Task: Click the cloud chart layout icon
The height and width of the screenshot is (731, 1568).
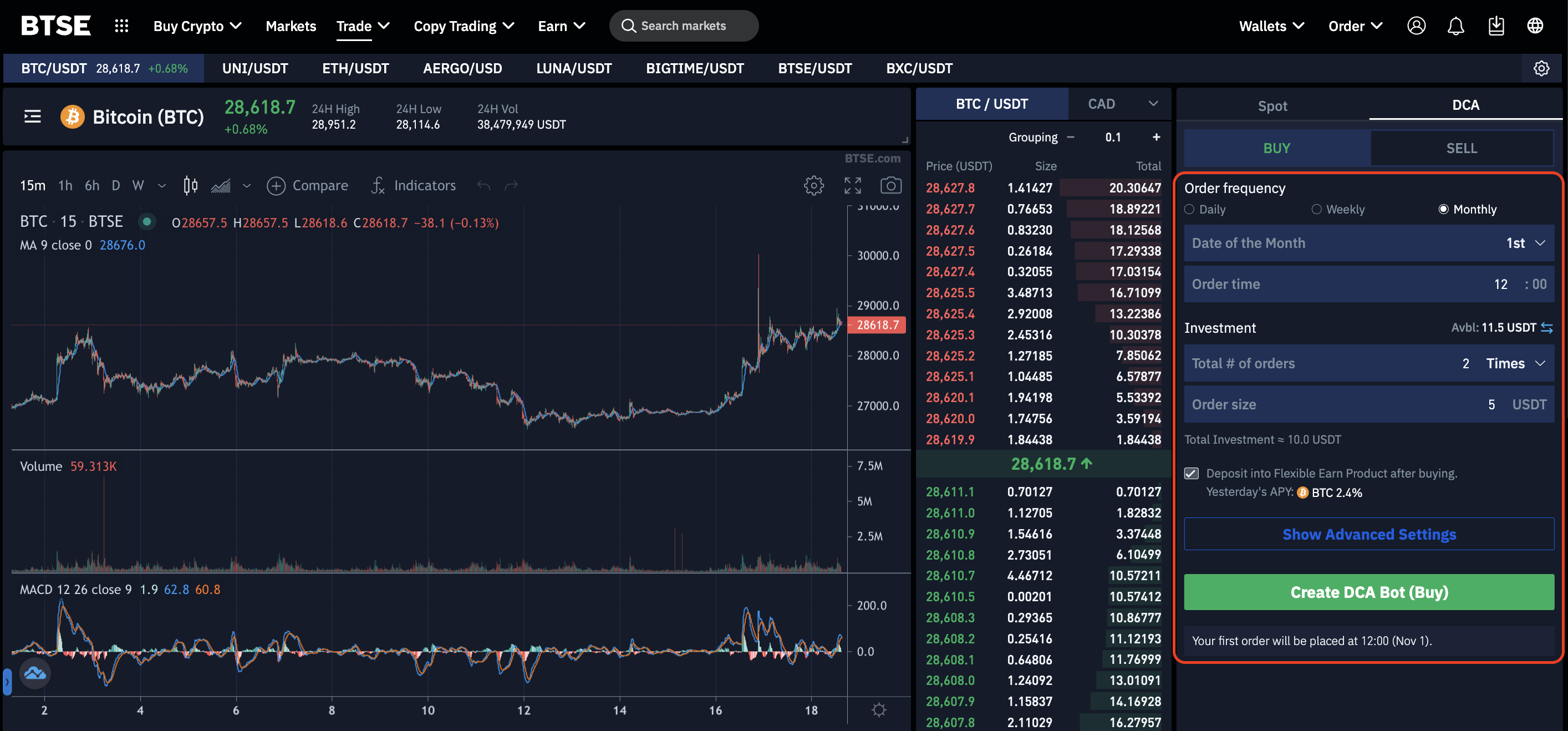Action: click(x=35, y=673)
